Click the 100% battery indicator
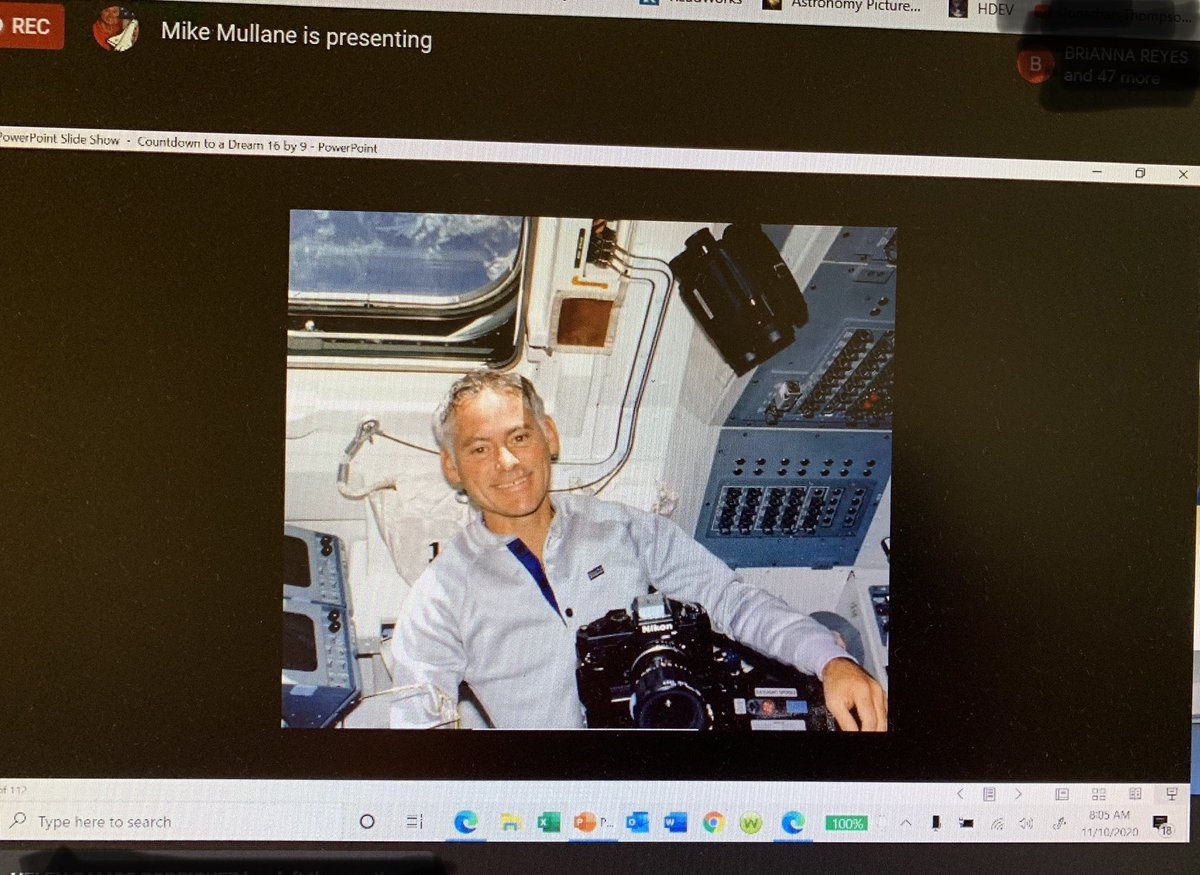Screen dimensions: 1200x875 [847, 823]
